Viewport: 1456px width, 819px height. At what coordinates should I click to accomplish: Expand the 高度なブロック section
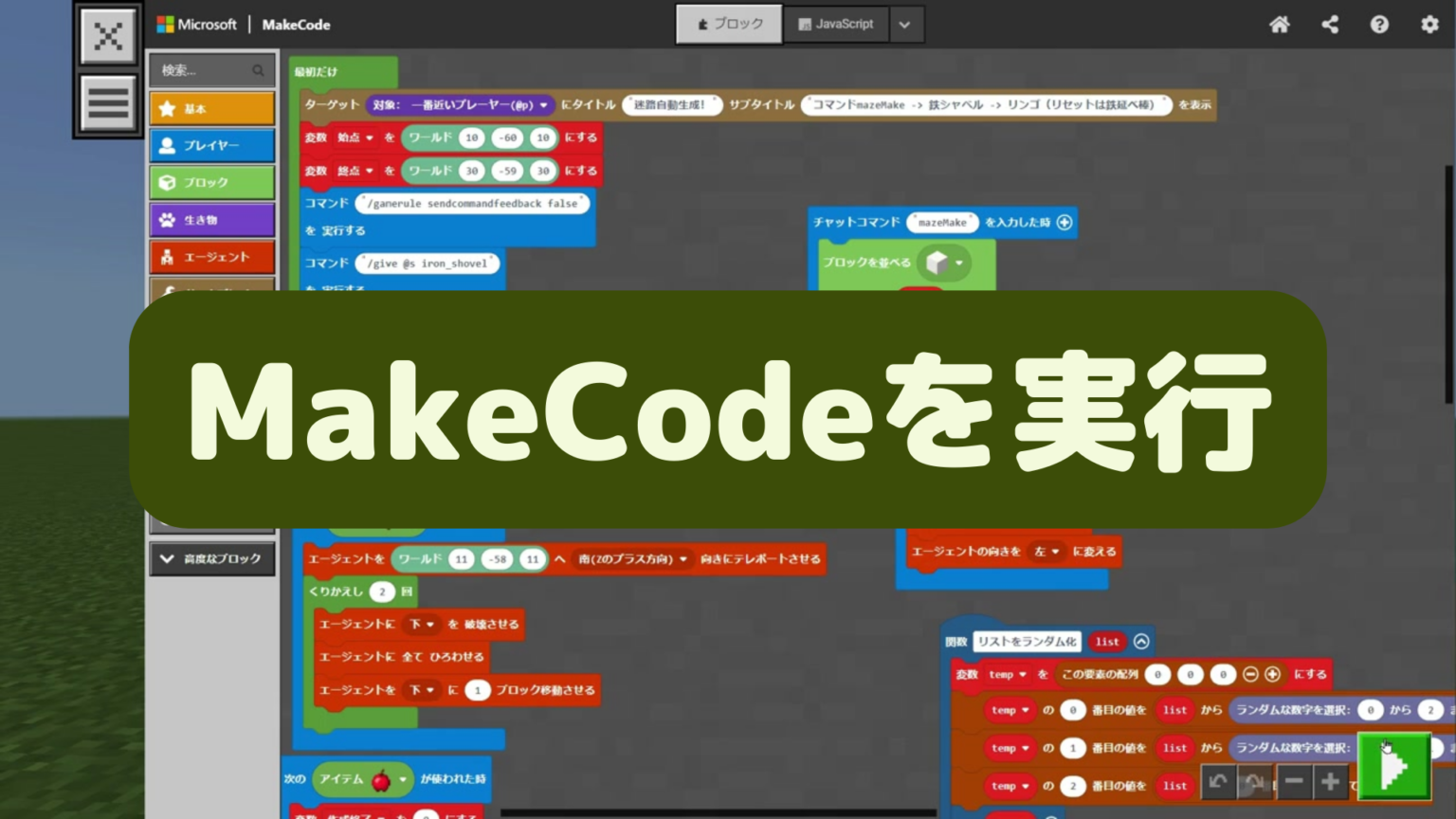coord(211,559)
